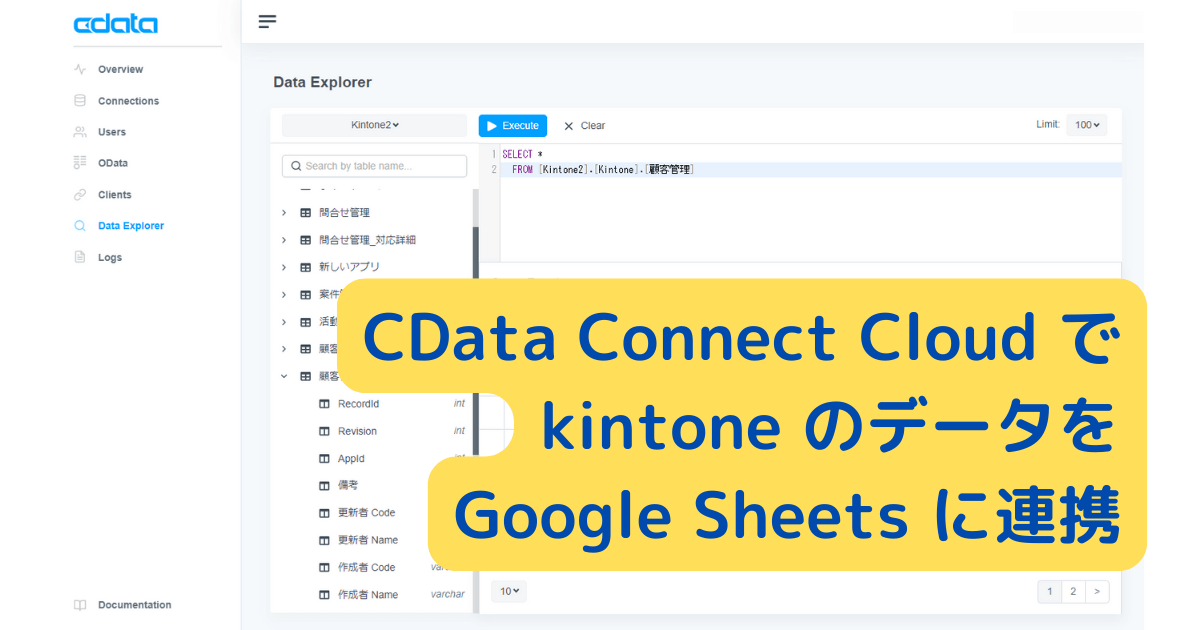This screenshot has height=630, width=1200.
Task: Open the Limit 100 dropdown
Action: click(1087, 125)
